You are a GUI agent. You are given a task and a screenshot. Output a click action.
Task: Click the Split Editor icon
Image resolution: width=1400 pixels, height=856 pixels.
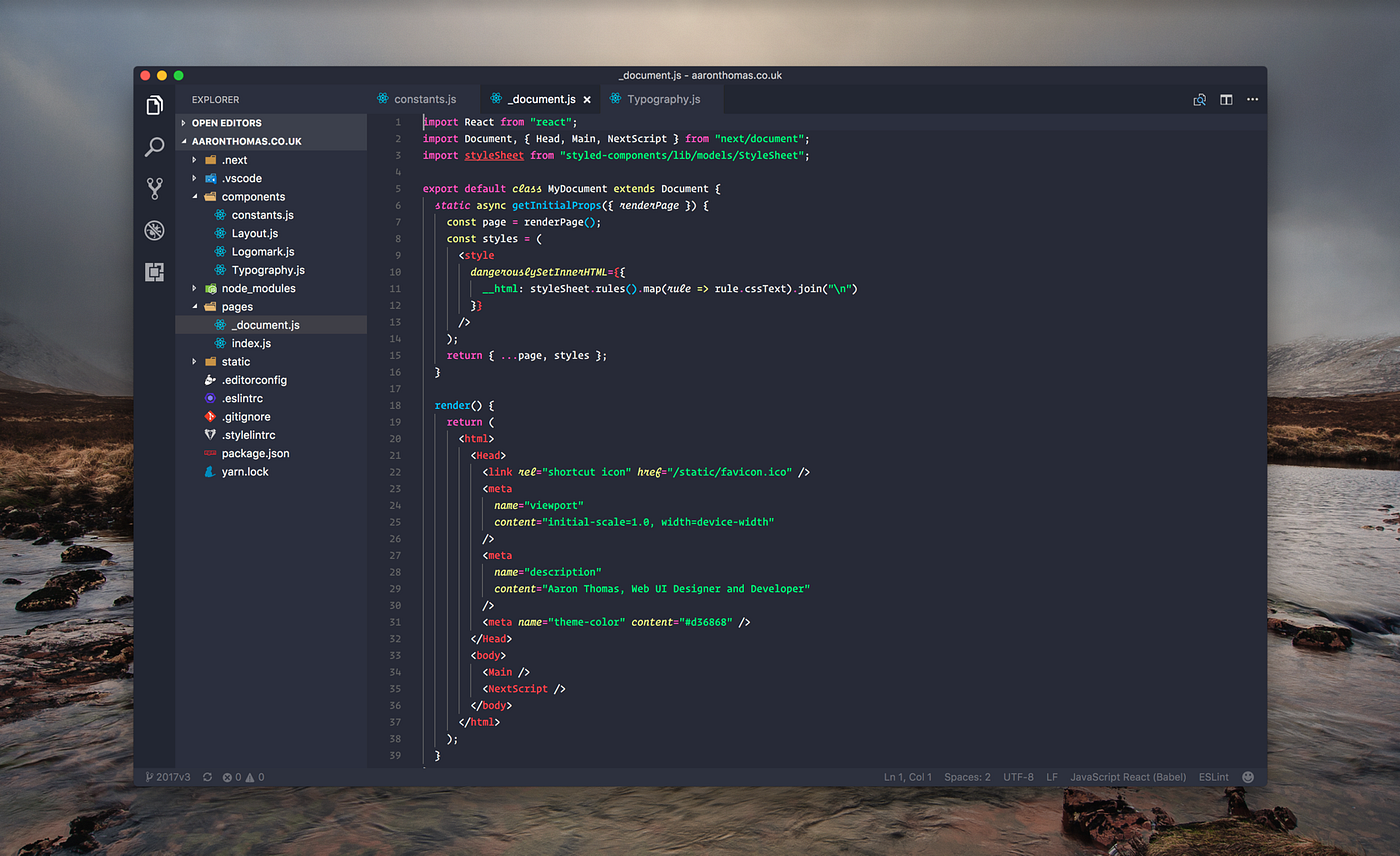1226,100
